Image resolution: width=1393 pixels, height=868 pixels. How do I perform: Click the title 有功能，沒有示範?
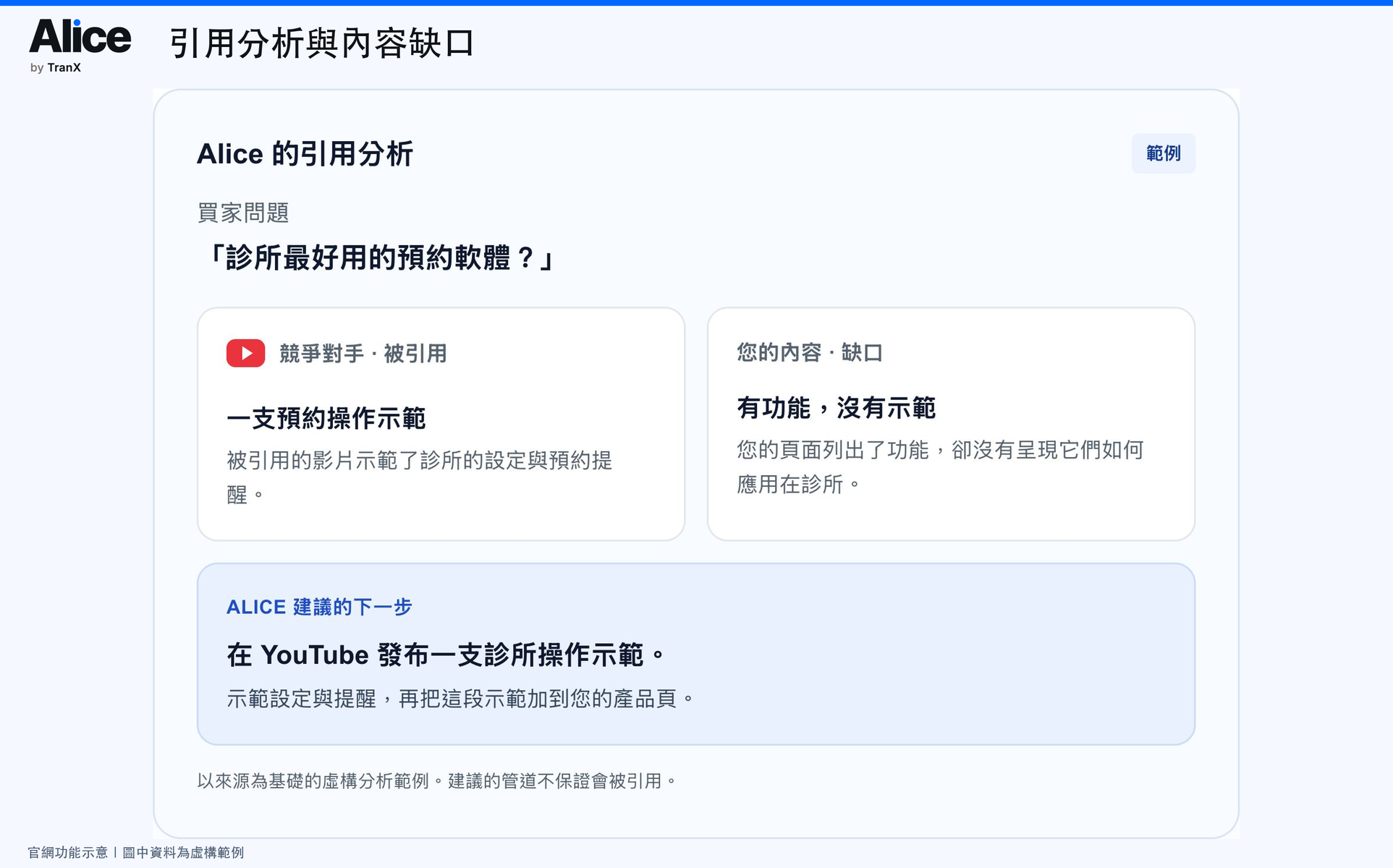[x=836, y=408]
